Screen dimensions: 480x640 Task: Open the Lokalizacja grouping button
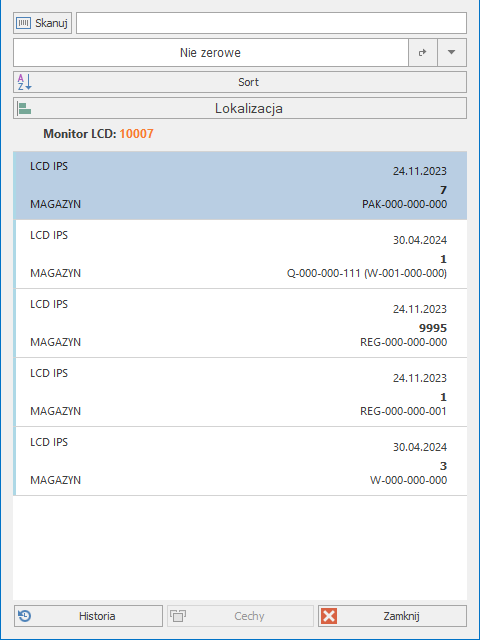coord(240,108)
